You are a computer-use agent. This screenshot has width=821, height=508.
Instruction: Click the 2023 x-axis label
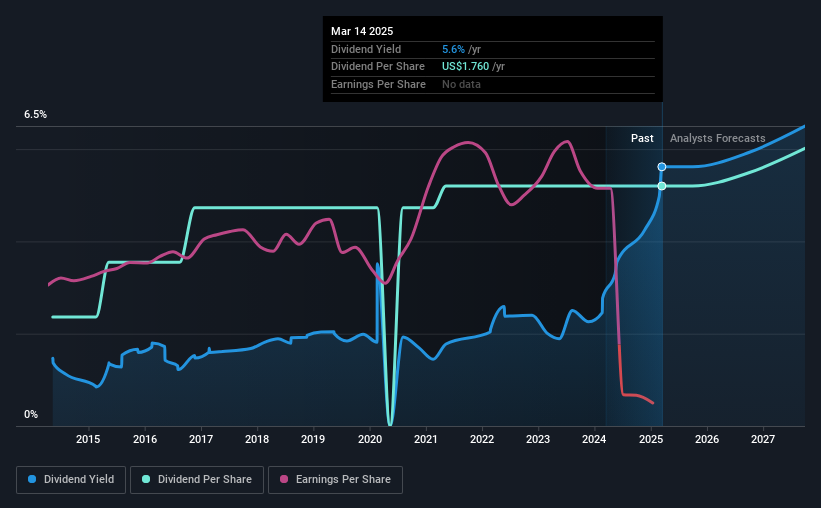(x=538, y=439)
